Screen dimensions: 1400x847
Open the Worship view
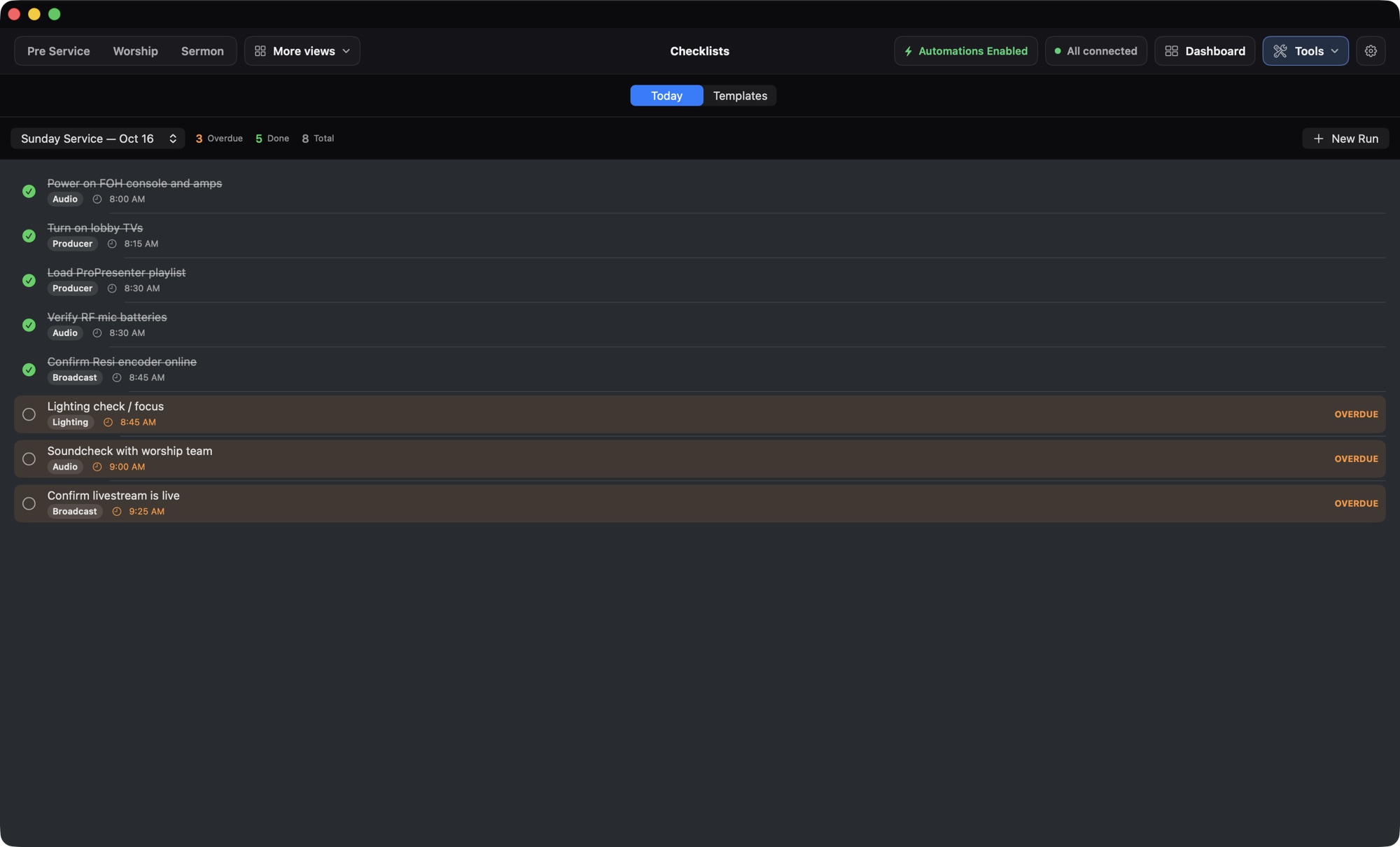[135, 51]
